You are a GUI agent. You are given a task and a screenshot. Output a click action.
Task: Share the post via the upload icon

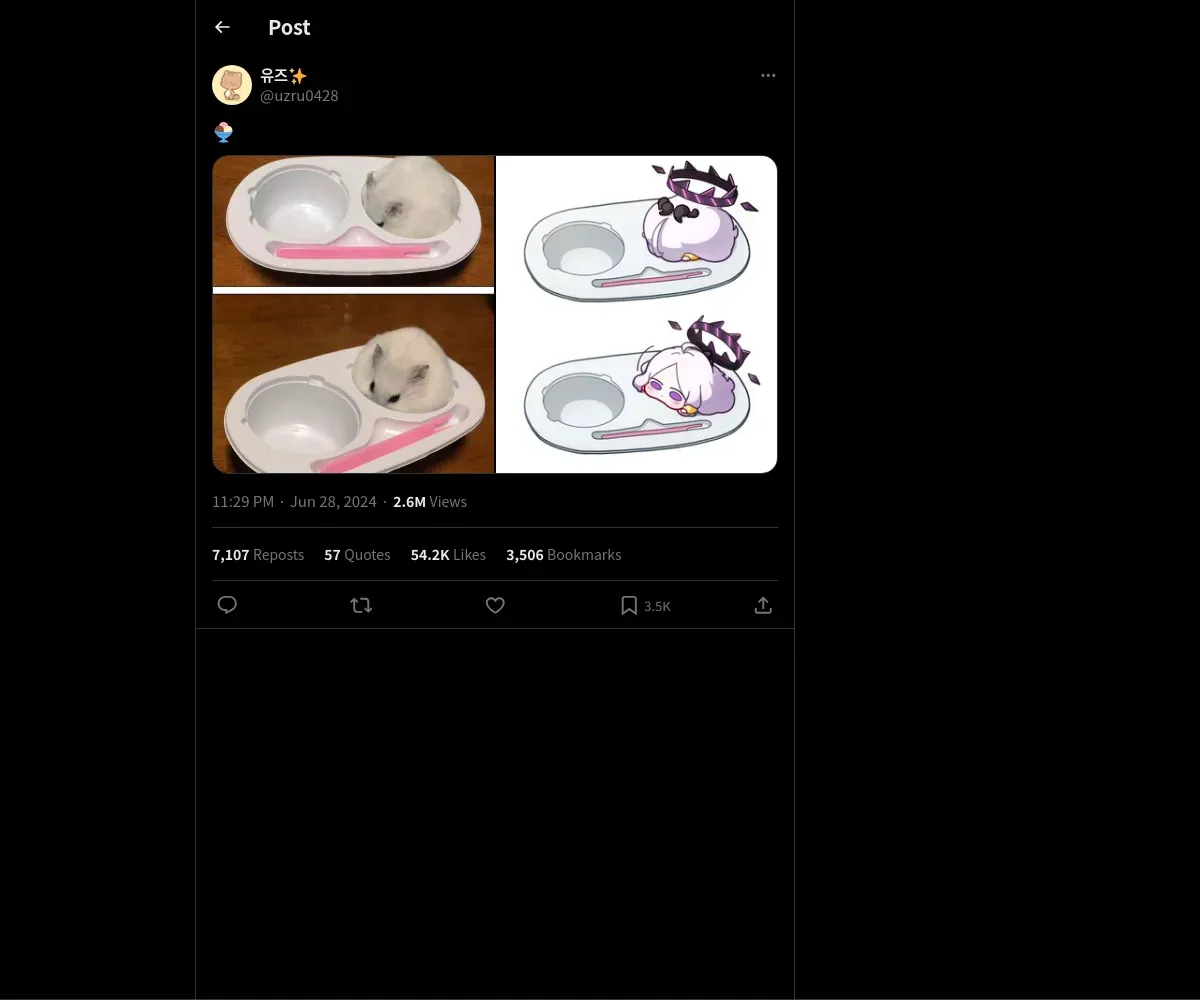pyautogui.click(x=763, y=605)
